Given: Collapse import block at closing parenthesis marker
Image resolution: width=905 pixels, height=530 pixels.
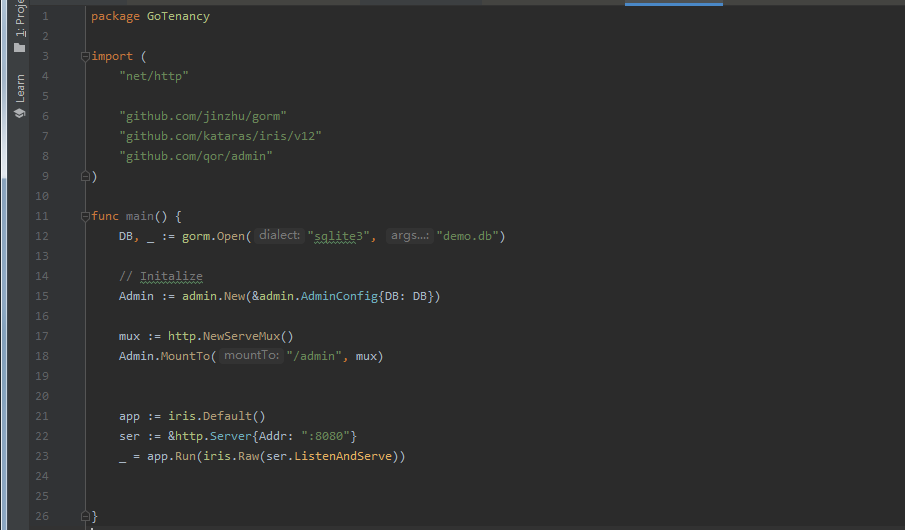Looking at the screenshot, I should (x=85, y=176).
